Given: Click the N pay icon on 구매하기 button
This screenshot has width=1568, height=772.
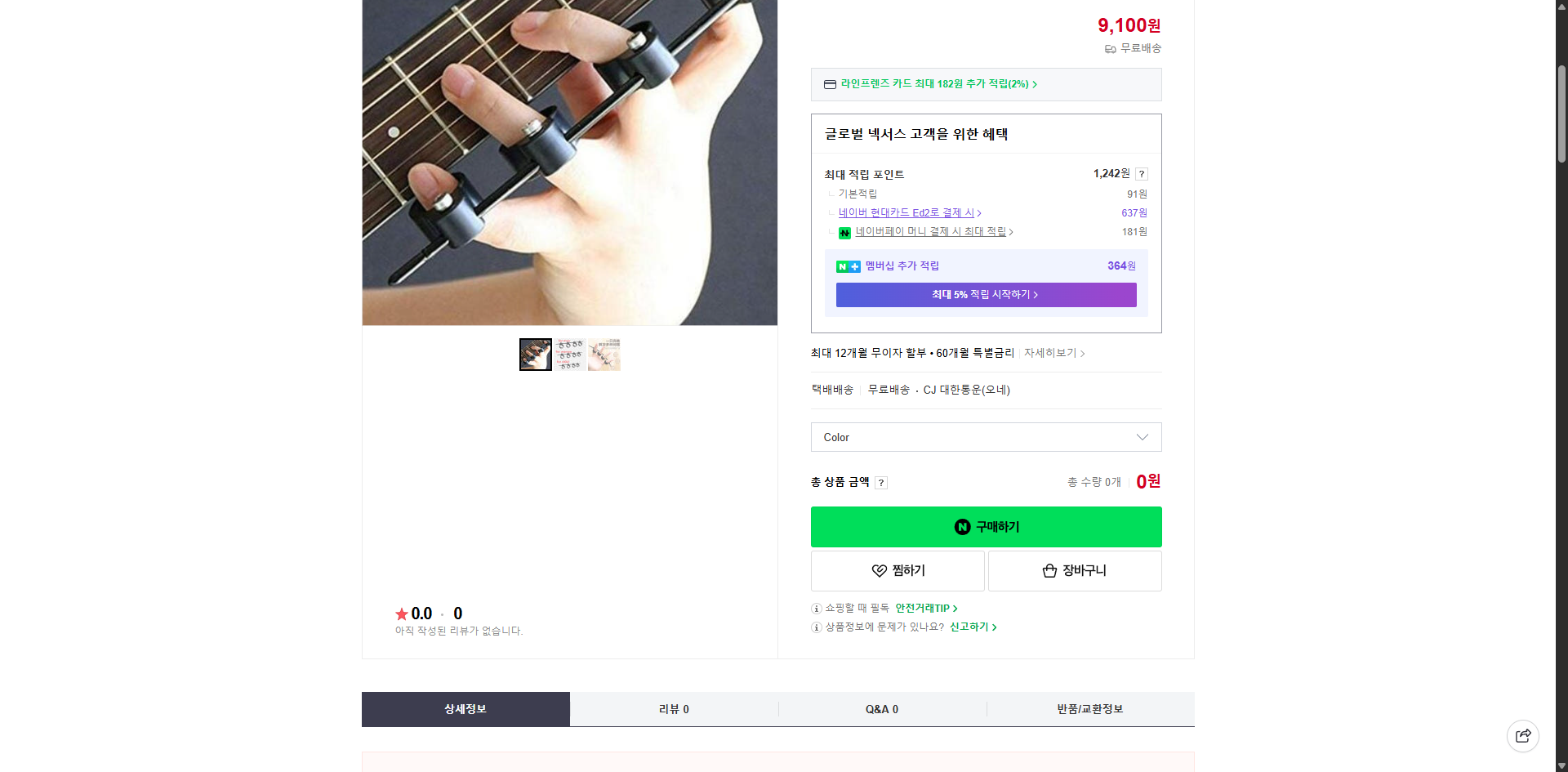Looking at the screenshot, I should [x=962, y=526].
